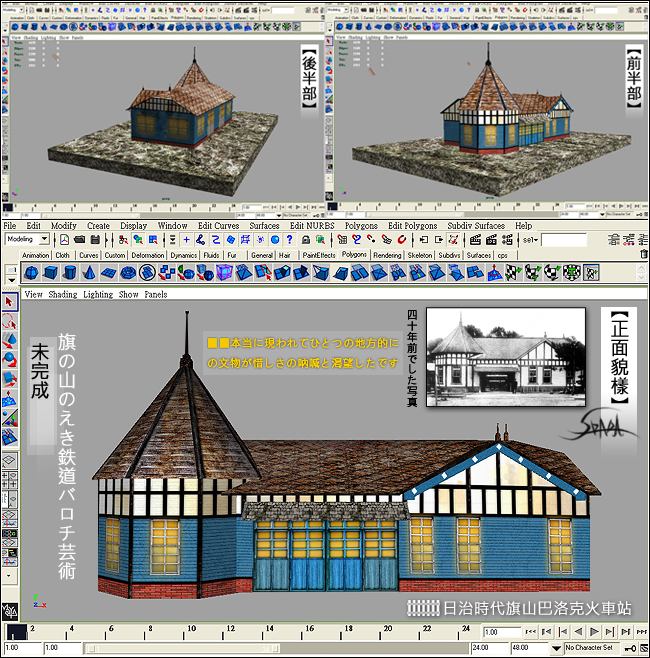Toggle the lock selection padlock icon

(x=306, y=240)
